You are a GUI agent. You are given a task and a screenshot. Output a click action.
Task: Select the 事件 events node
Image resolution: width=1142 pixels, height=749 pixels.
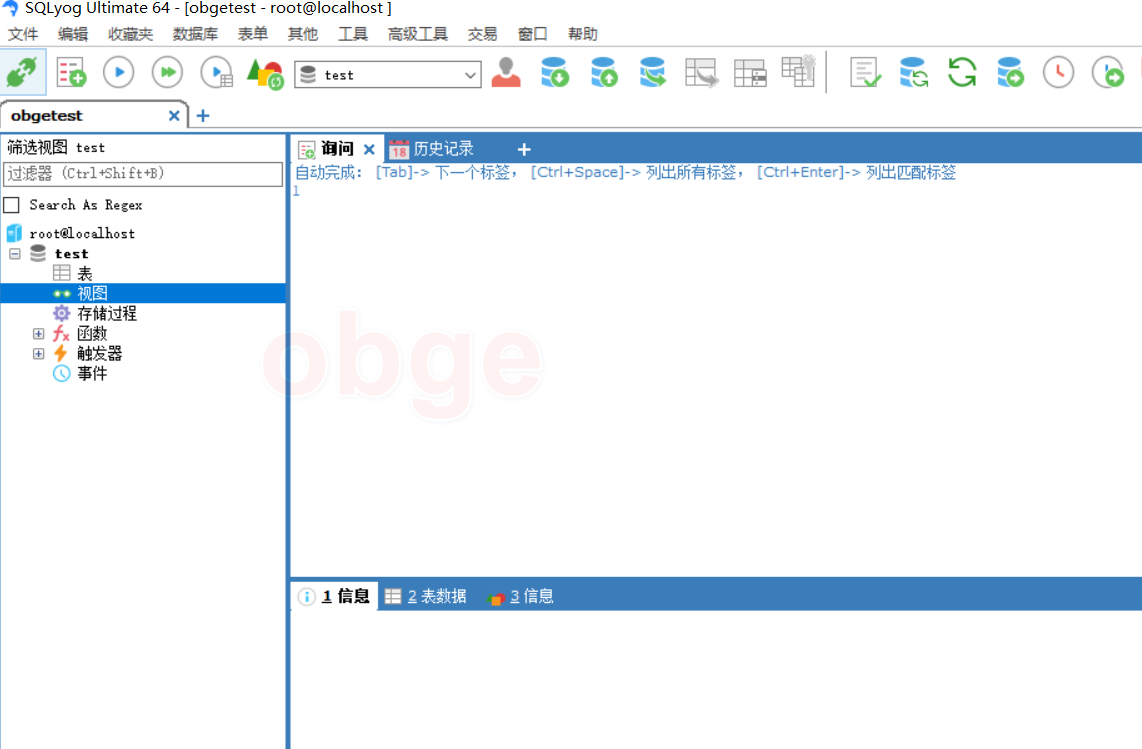92,374
